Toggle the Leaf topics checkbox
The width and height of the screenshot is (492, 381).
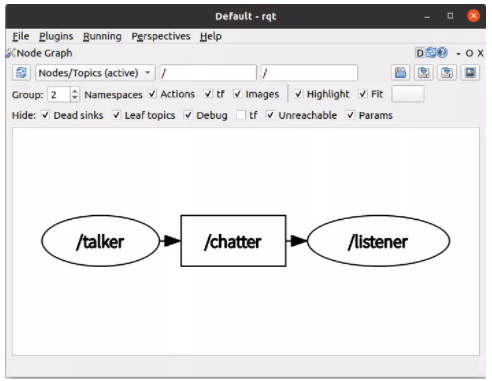(x=116, y=115)
